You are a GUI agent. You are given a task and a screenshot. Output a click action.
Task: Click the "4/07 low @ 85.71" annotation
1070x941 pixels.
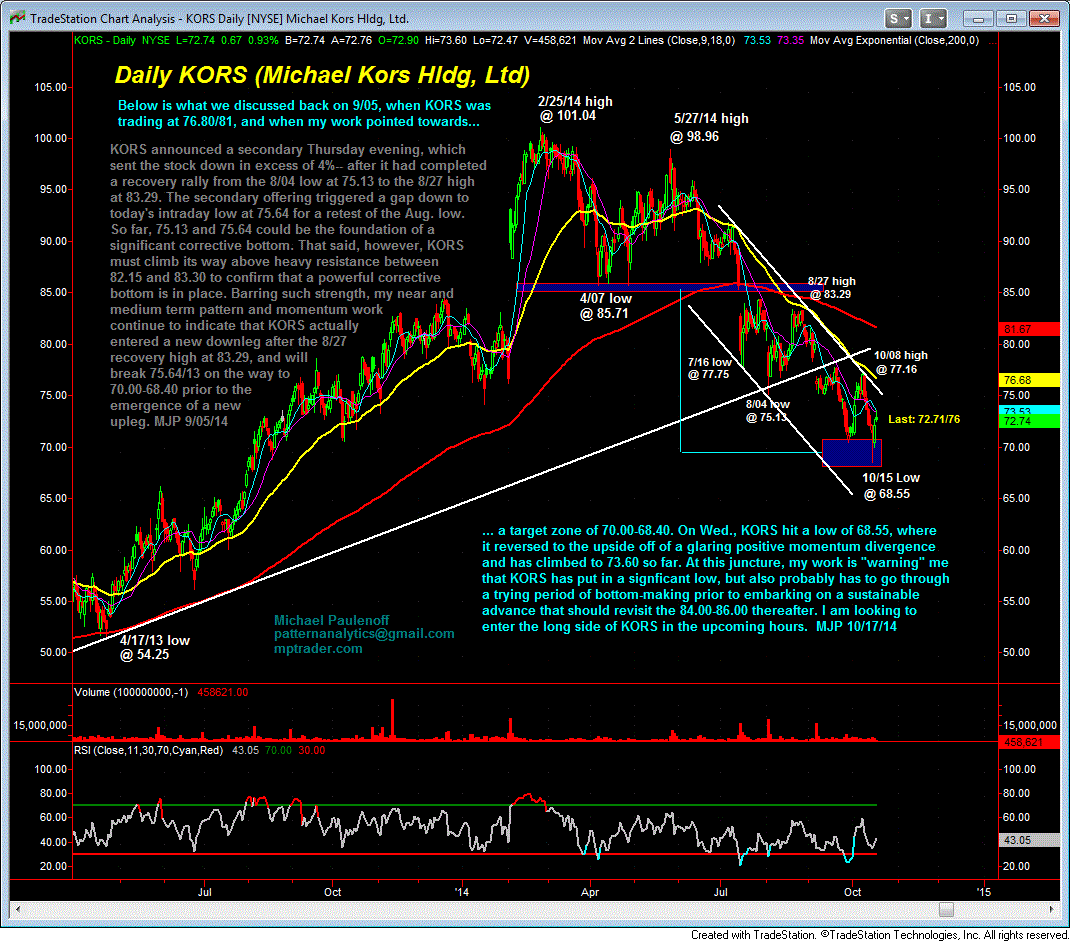tap(605, 306)
